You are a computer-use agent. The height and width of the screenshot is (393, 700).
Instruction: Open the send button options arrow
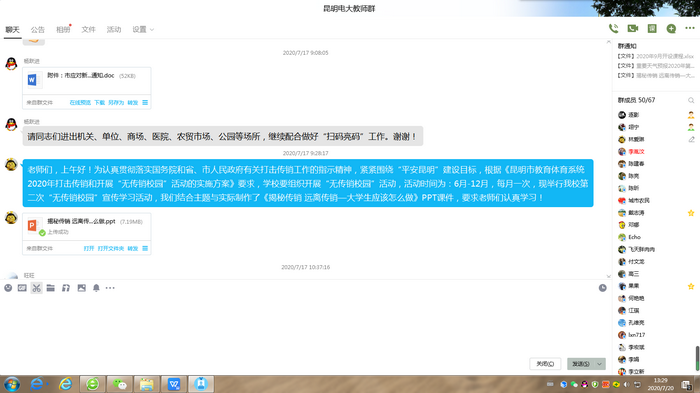600,364
